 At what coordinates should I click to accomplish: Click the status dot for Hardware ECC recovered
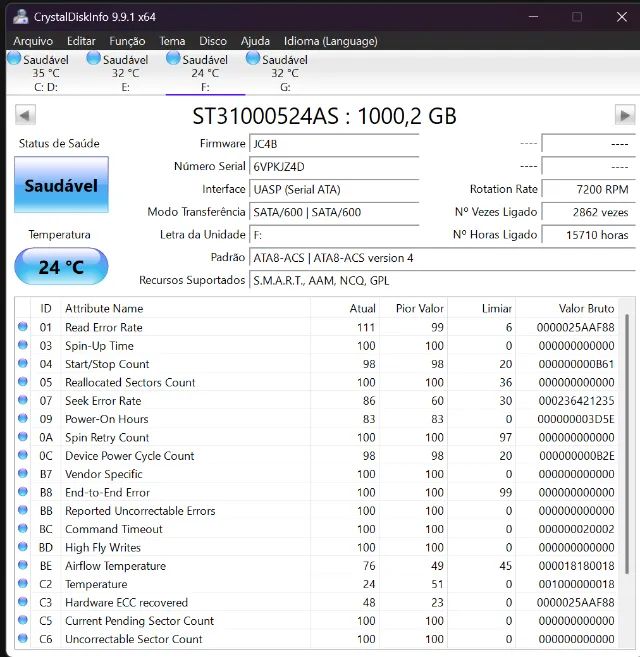point(23,602)
